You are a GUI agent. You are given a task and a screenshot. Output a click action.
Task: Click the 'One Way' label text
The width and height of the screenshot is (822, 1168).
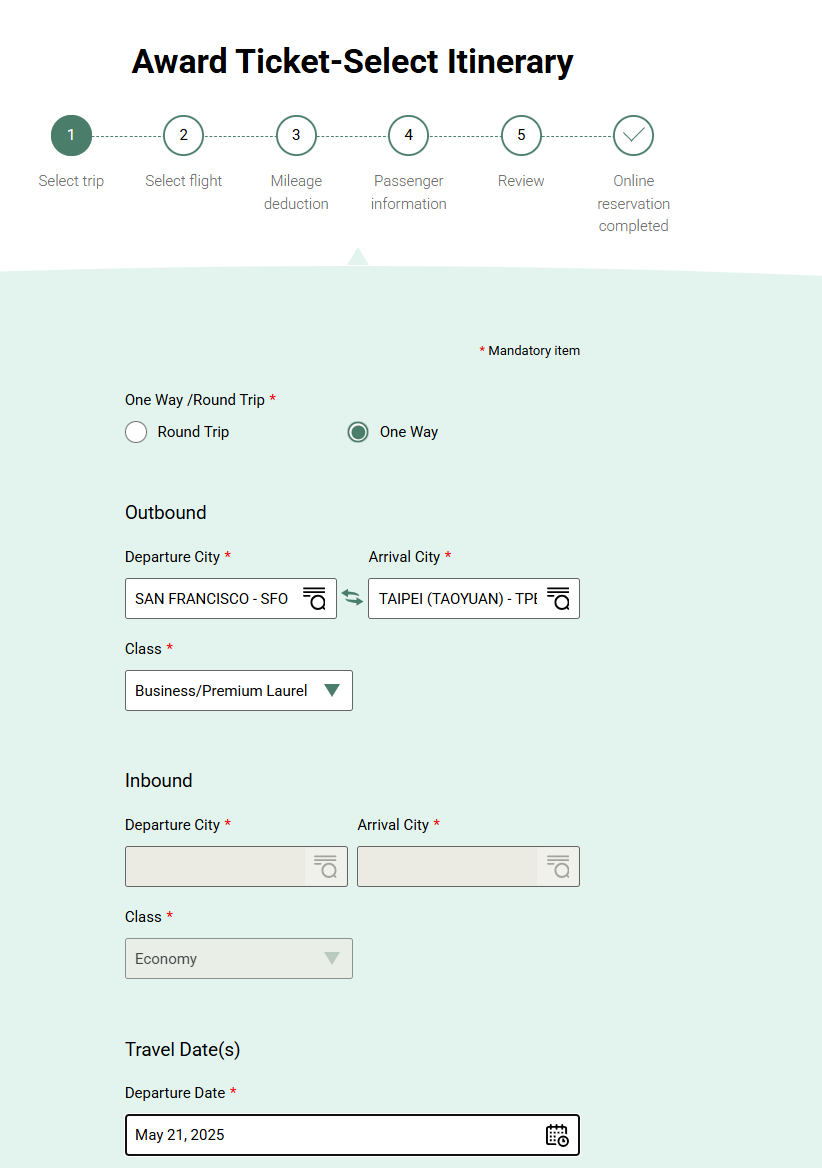click(409, 432)
